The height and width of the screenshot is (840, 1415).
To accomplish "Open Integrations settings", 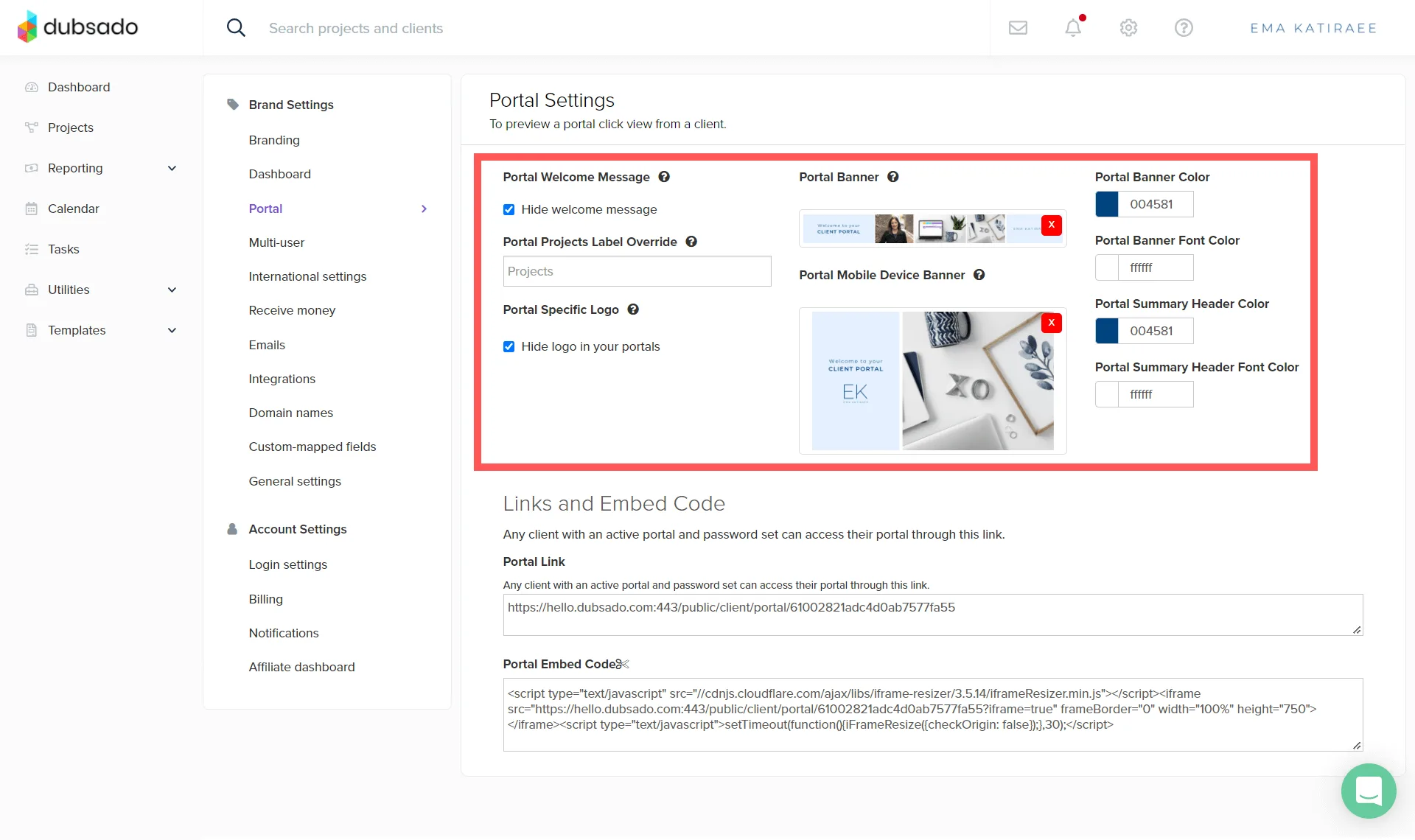I will pos(282,379).
